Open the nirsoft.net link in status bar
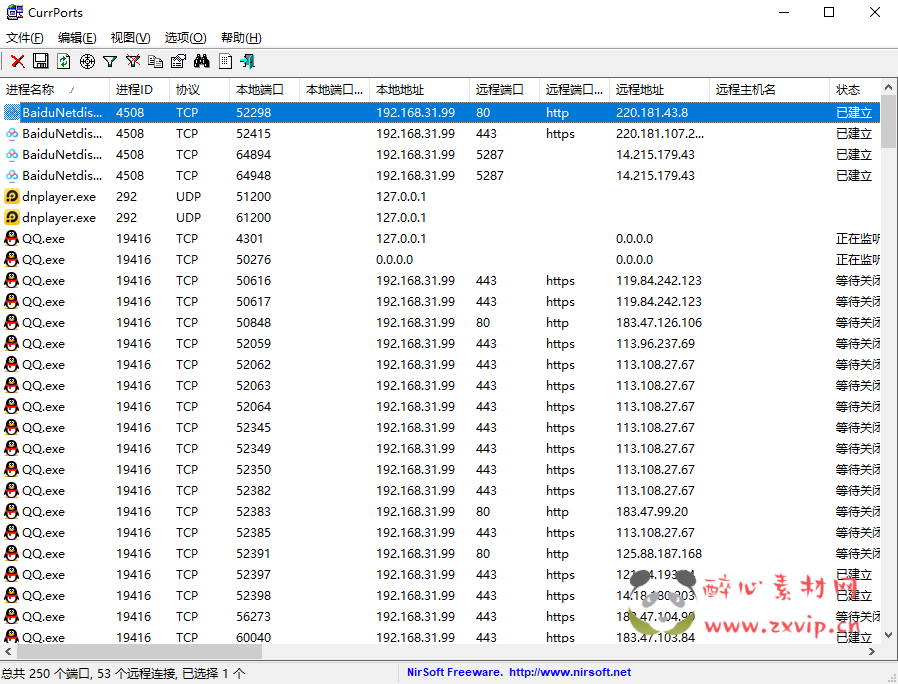This screenshot has width=898, height=684. (x=570, y=673)
